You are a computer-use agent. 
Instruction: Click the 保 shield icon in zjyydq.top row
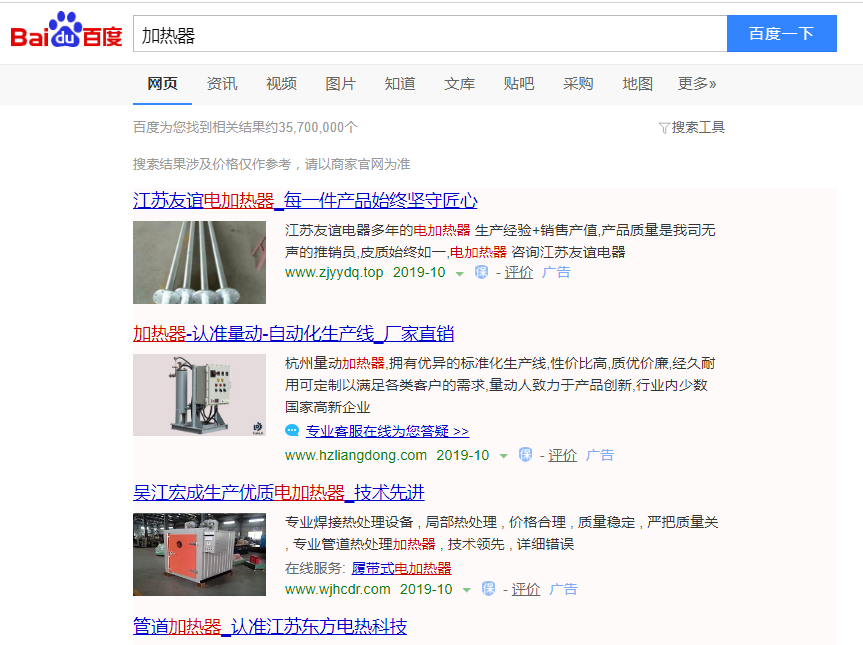point(482,272)
